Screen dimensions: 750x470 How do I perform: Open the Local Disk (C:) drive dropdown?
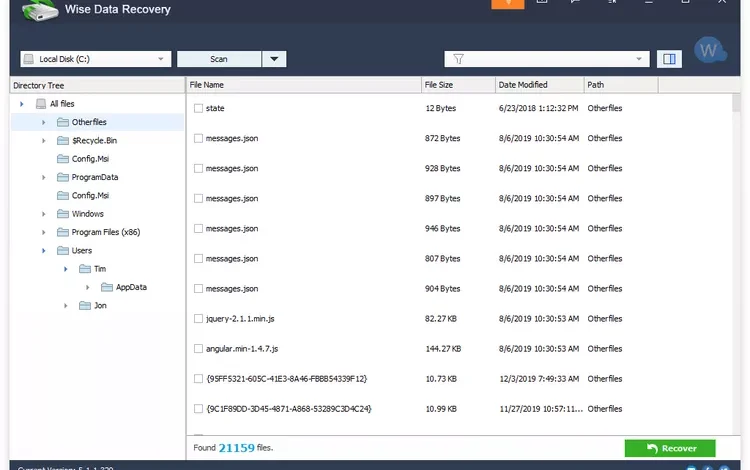161,59
